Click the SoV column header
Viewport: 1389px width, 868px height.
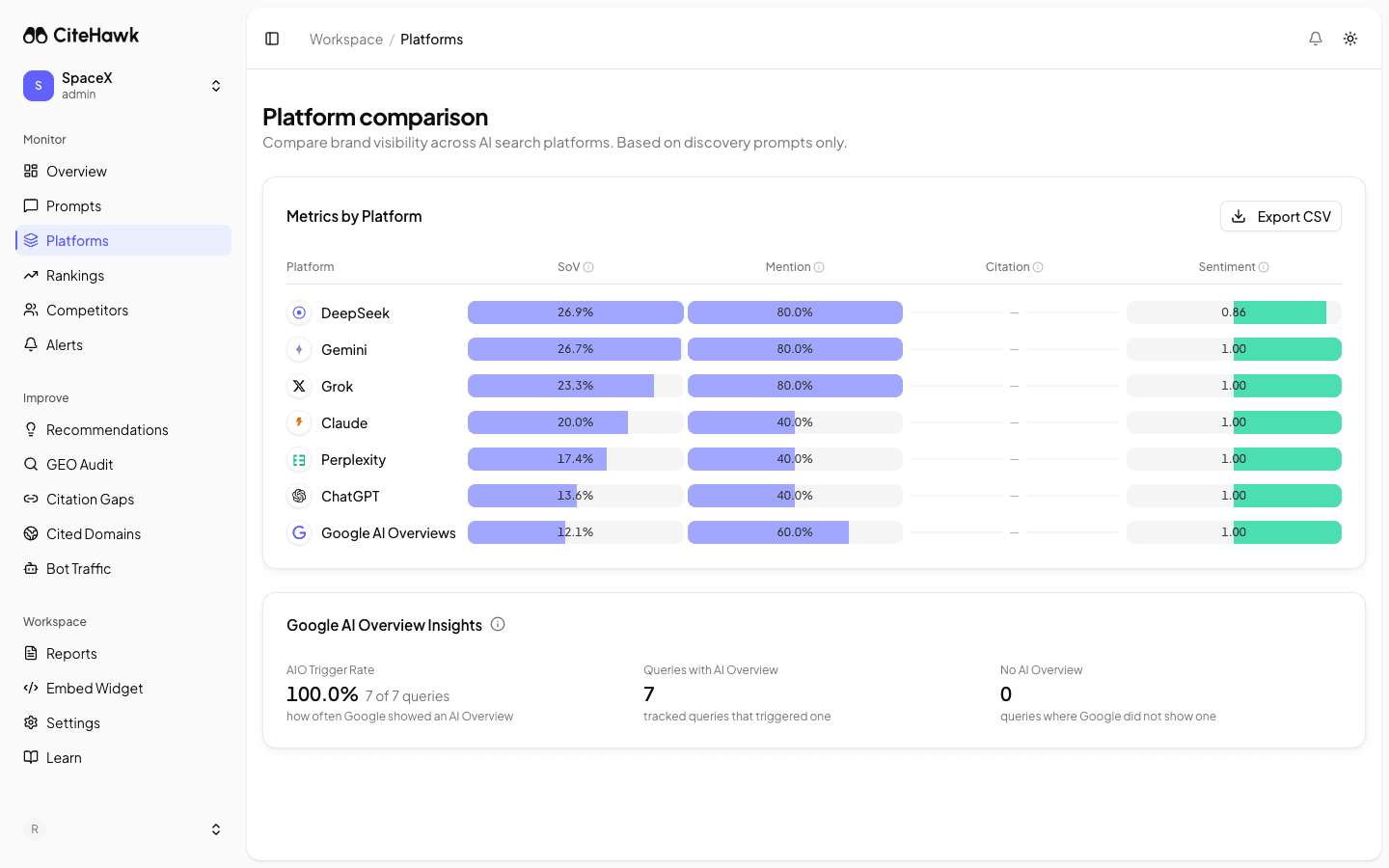[x=568, y=267]
